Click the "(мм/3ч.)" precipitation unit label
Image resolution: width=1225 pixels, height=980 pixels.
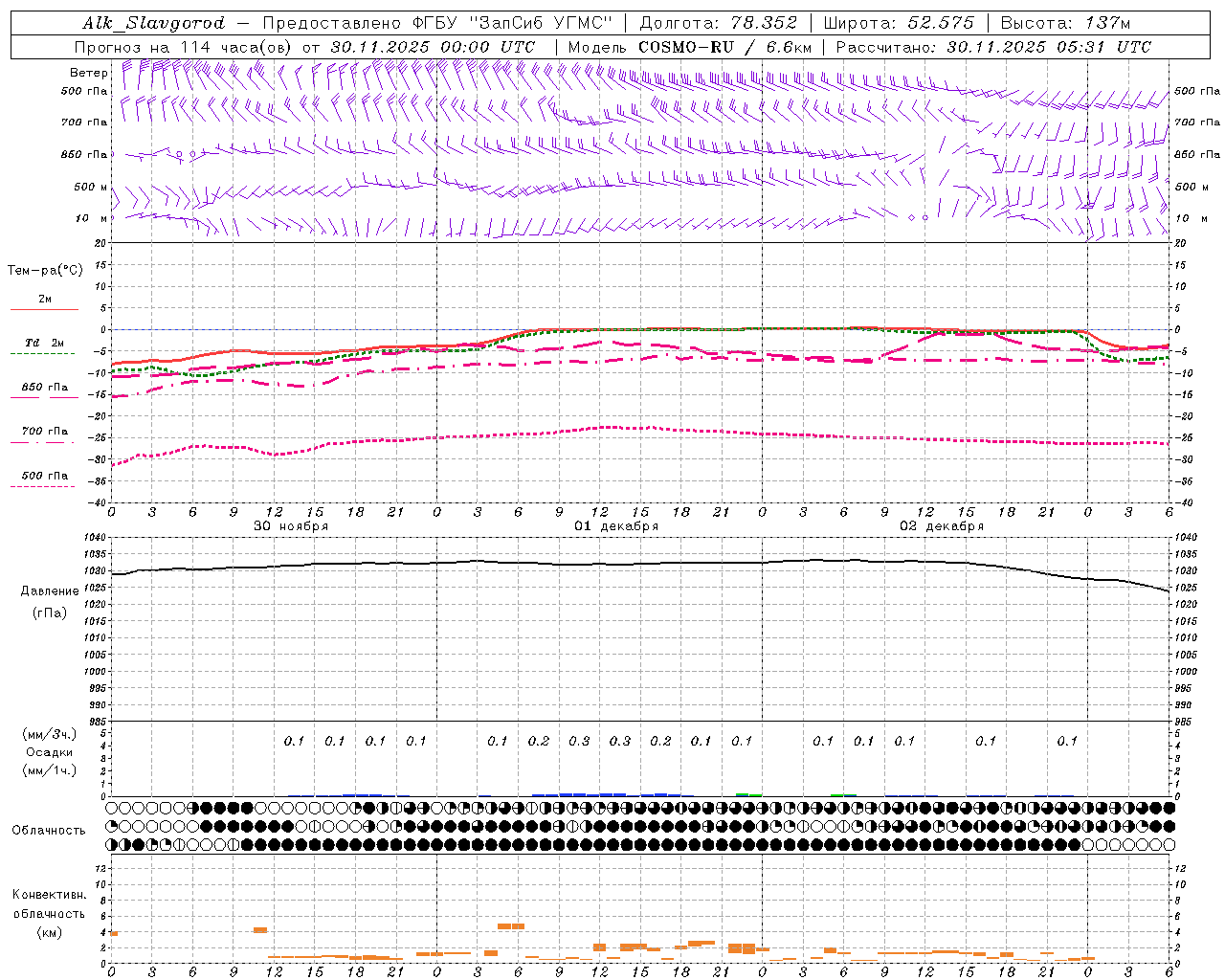click(50, 734)
